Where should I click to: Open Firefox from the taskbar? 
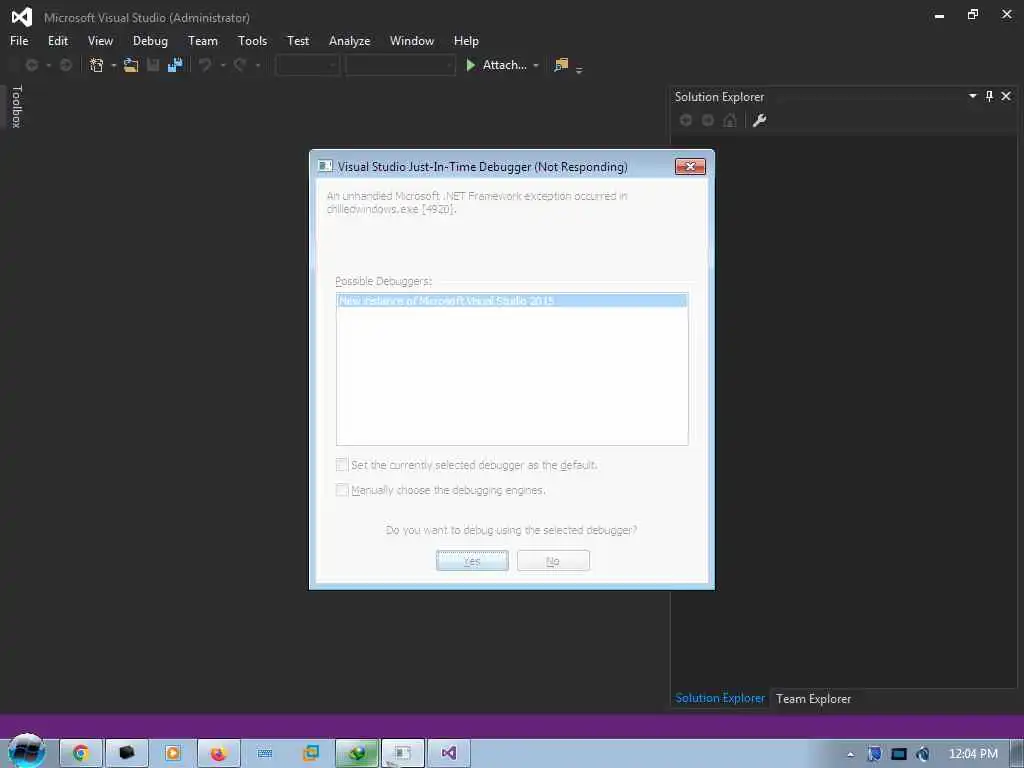pyautogui.click(x=218, y=753)
